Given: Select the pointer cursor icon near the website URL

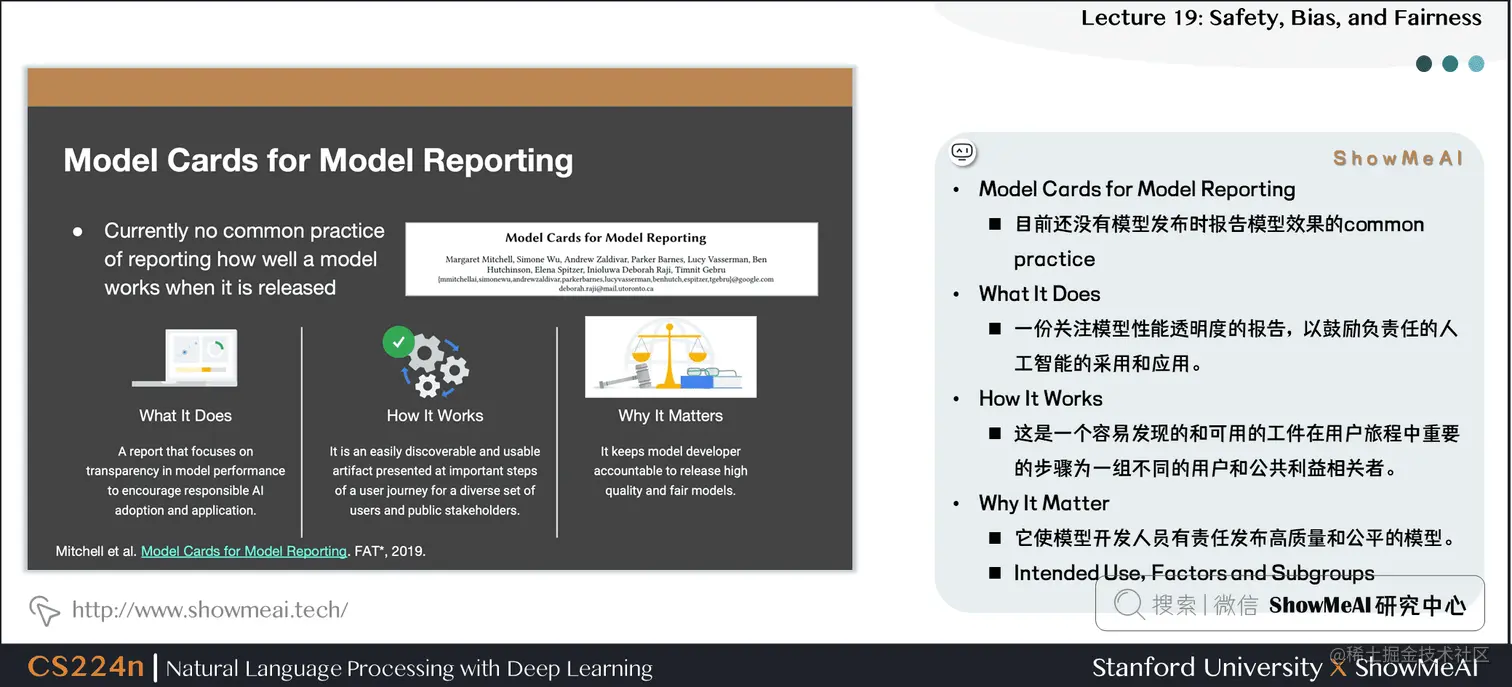Looking at the screenshot, I should [44, 609].
